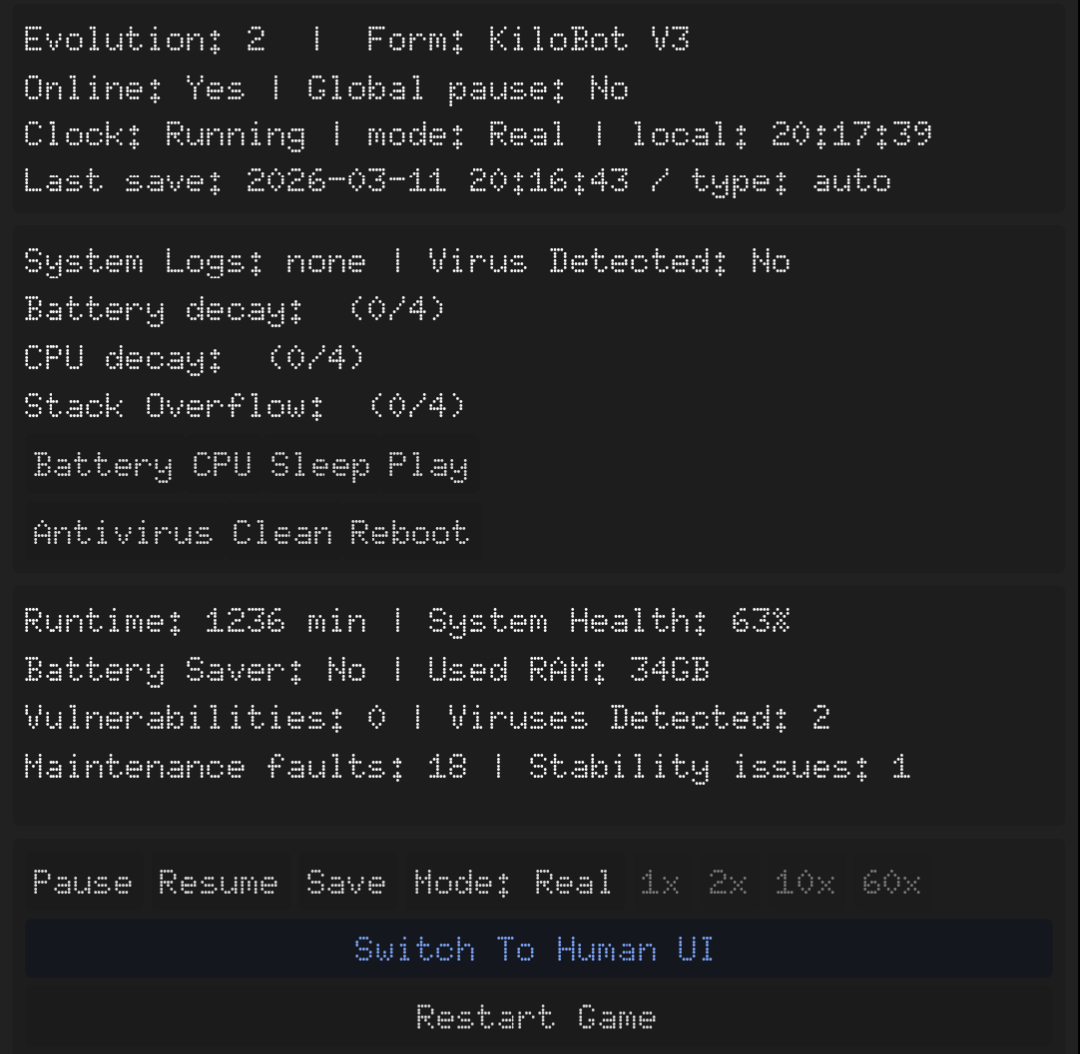Save the game manually
Image resolution: width=1080 pixels, height=1054 pixels.
(x=345, y=883)
